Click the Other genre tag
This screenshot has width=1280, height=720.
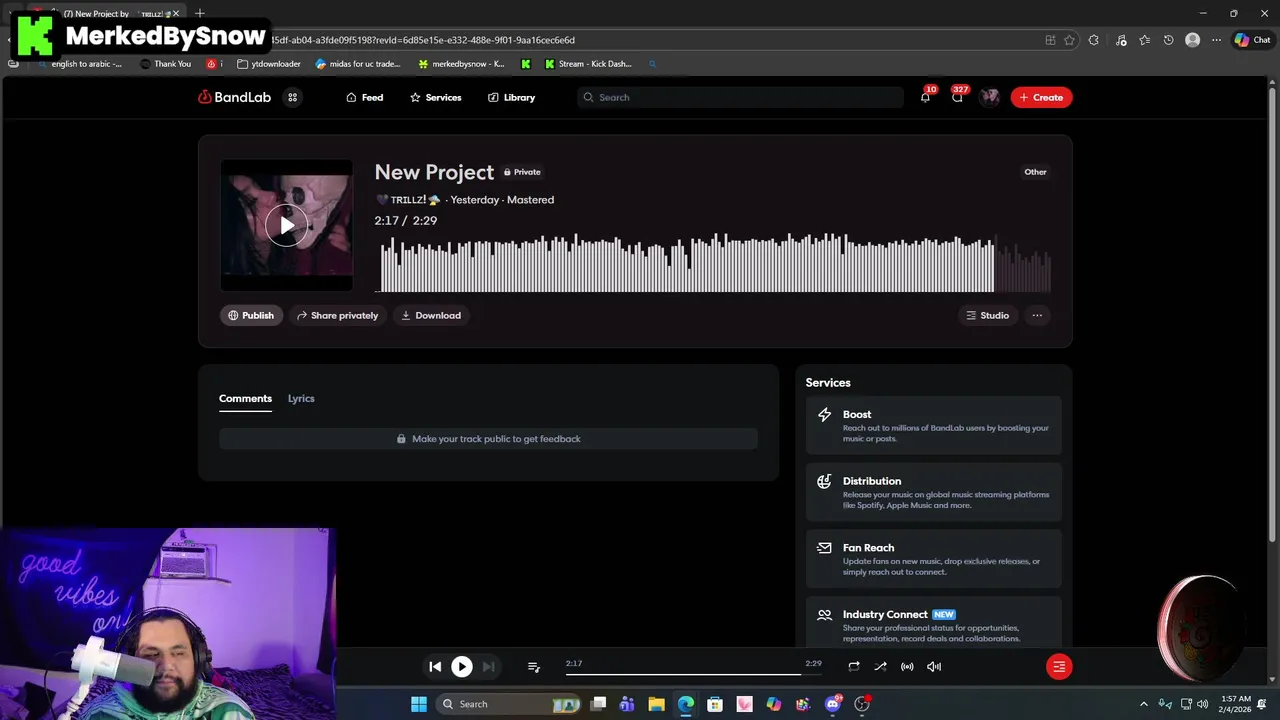(x=1035, y=172)
